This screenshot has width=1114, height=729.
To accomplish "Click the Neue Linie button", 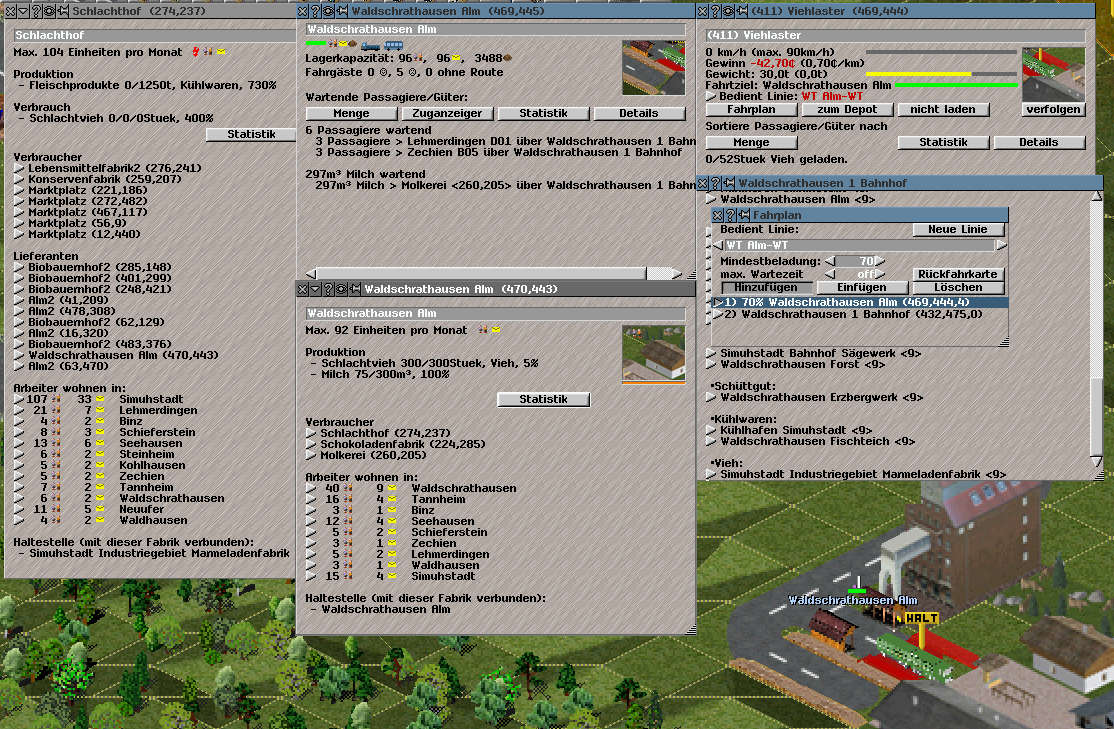I will (957, 230).
